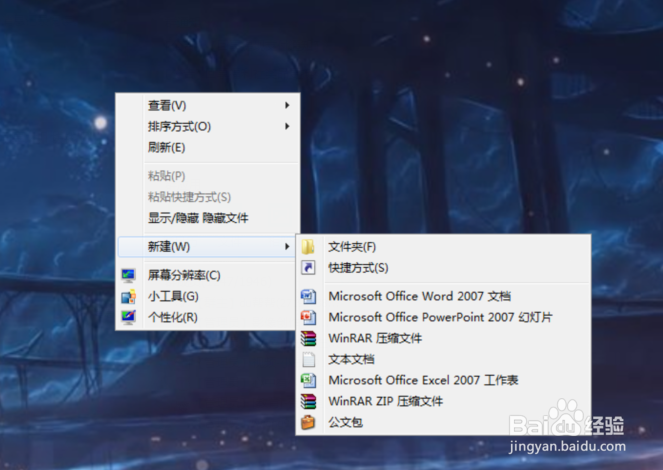Viewport: 663px width, 470px height.
Task: Select the 粘贴(P) menu entry
Action: (208, 176)
